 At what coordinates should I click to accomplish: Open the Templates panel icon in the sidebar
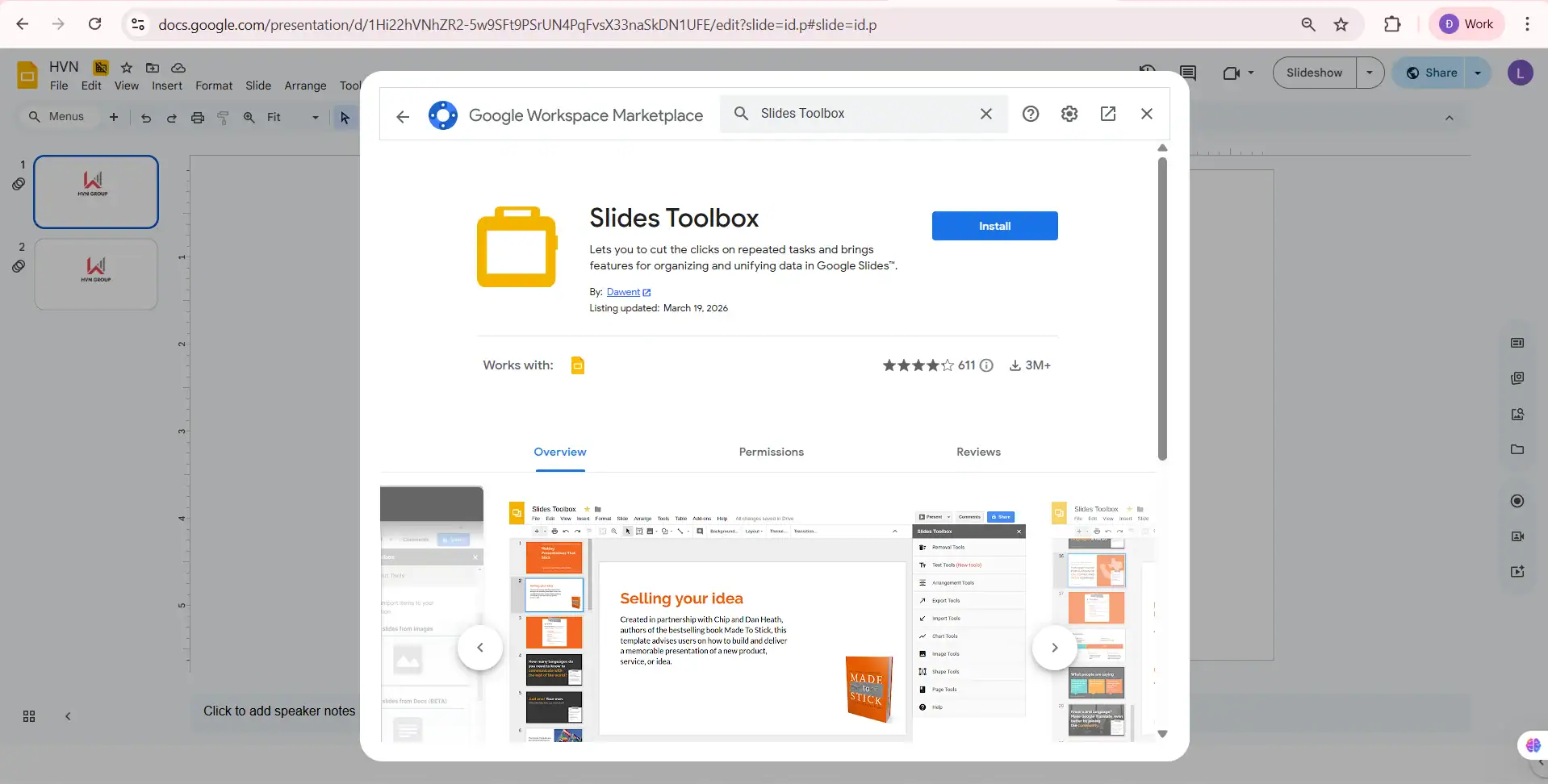[x=1517, y=343]
